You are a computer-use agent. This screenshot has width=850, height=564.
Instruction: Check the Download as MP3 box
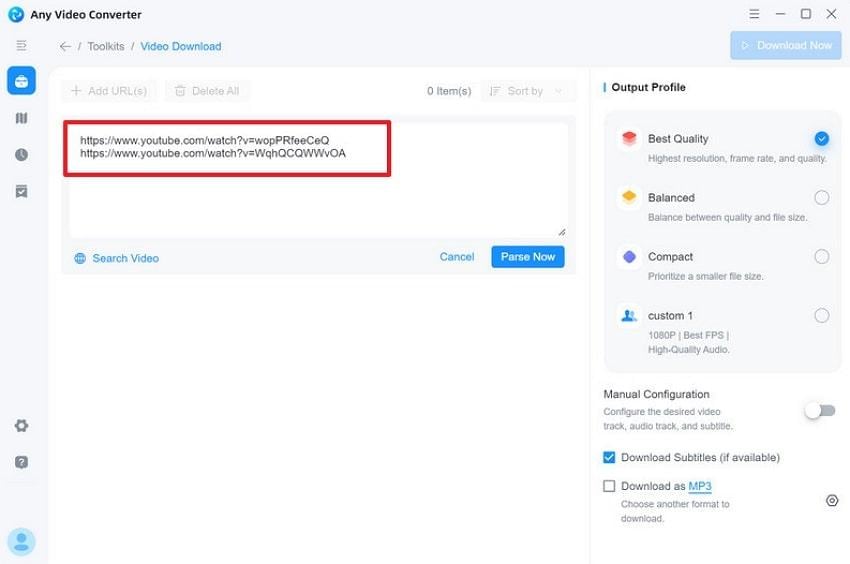tap(609, 486)
